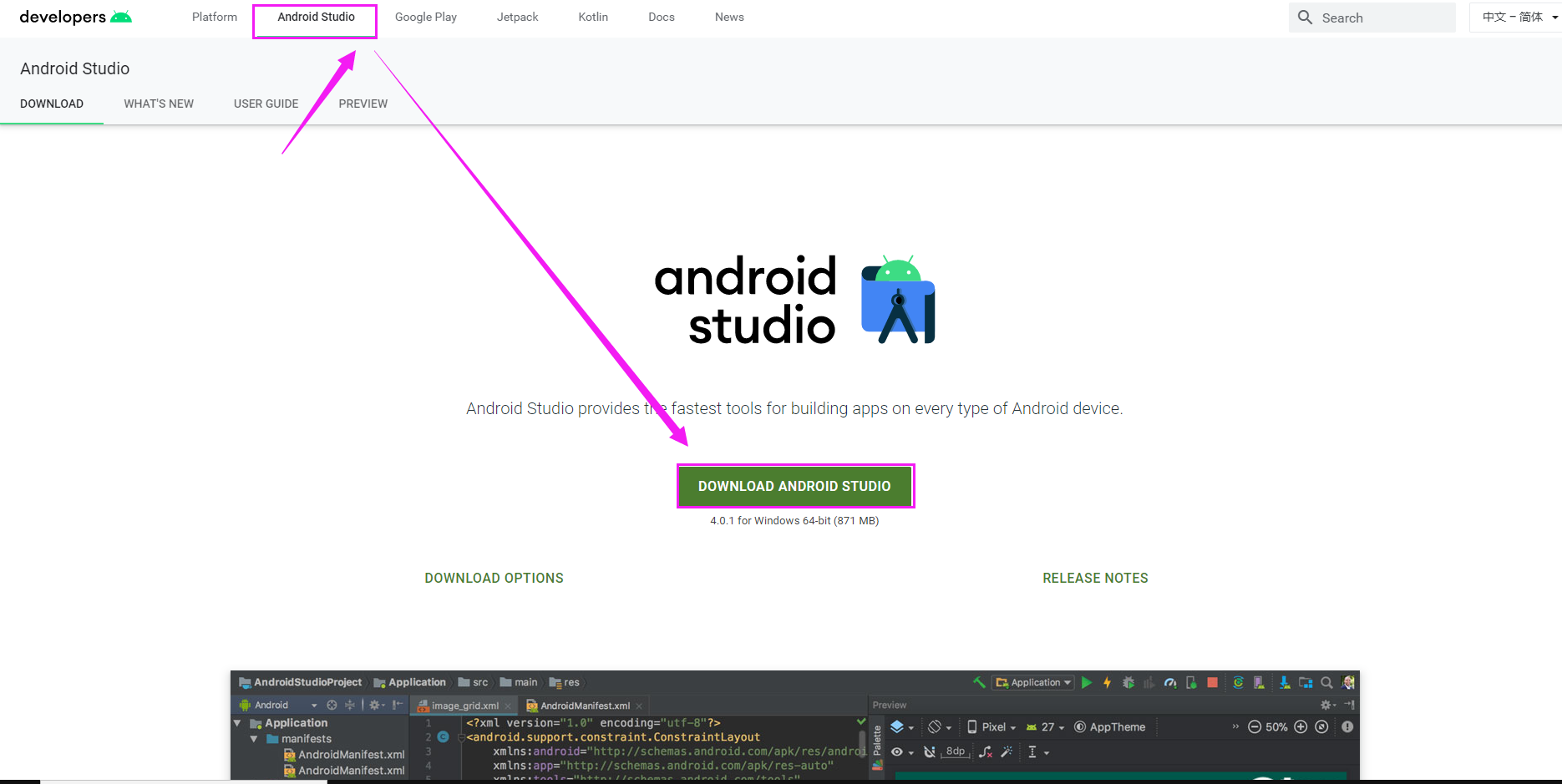Open the orientation rotate dropdown
This screenshot has height=784, width=1562.
tap(939, 726)
